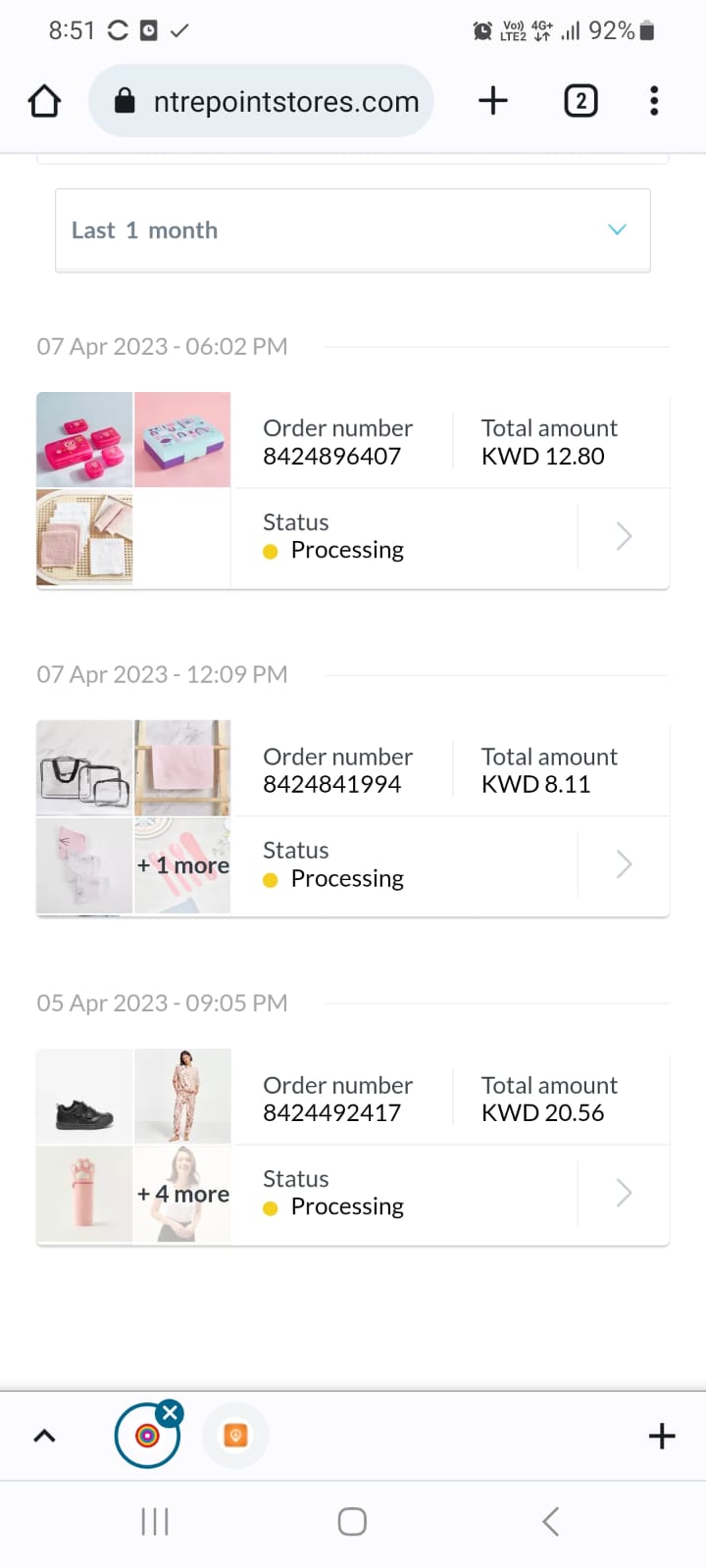
Task: Close the circular rainbow tab with X badge
Action: click(x=170, y=1412)
